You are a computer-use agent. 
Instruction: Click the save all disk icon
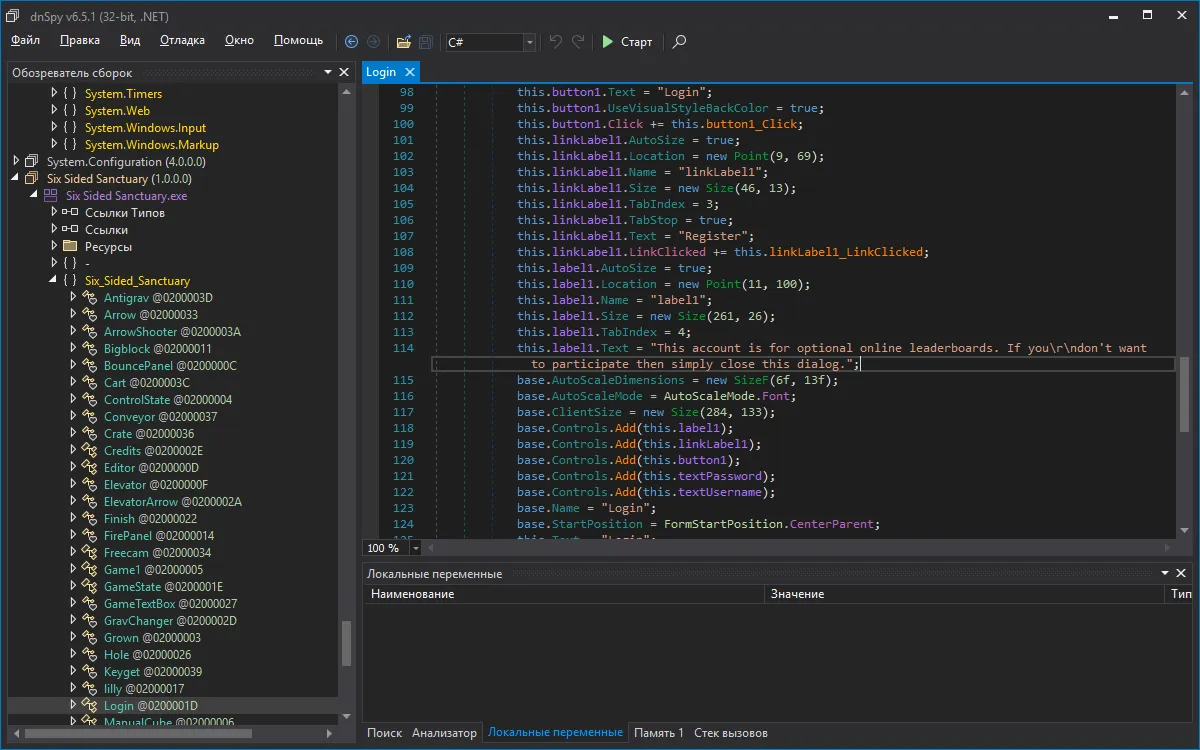[426, 42]
